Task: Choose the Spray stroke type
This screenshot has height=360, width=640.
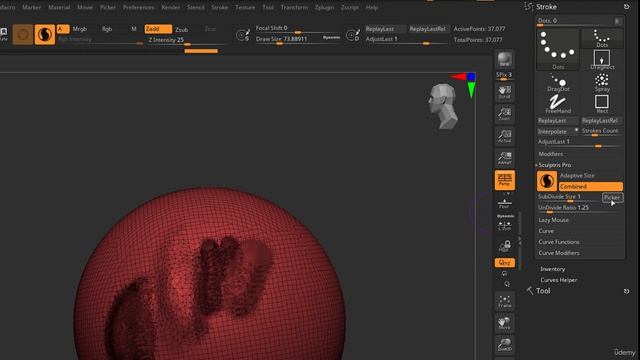Action: (x=602, y=82)
